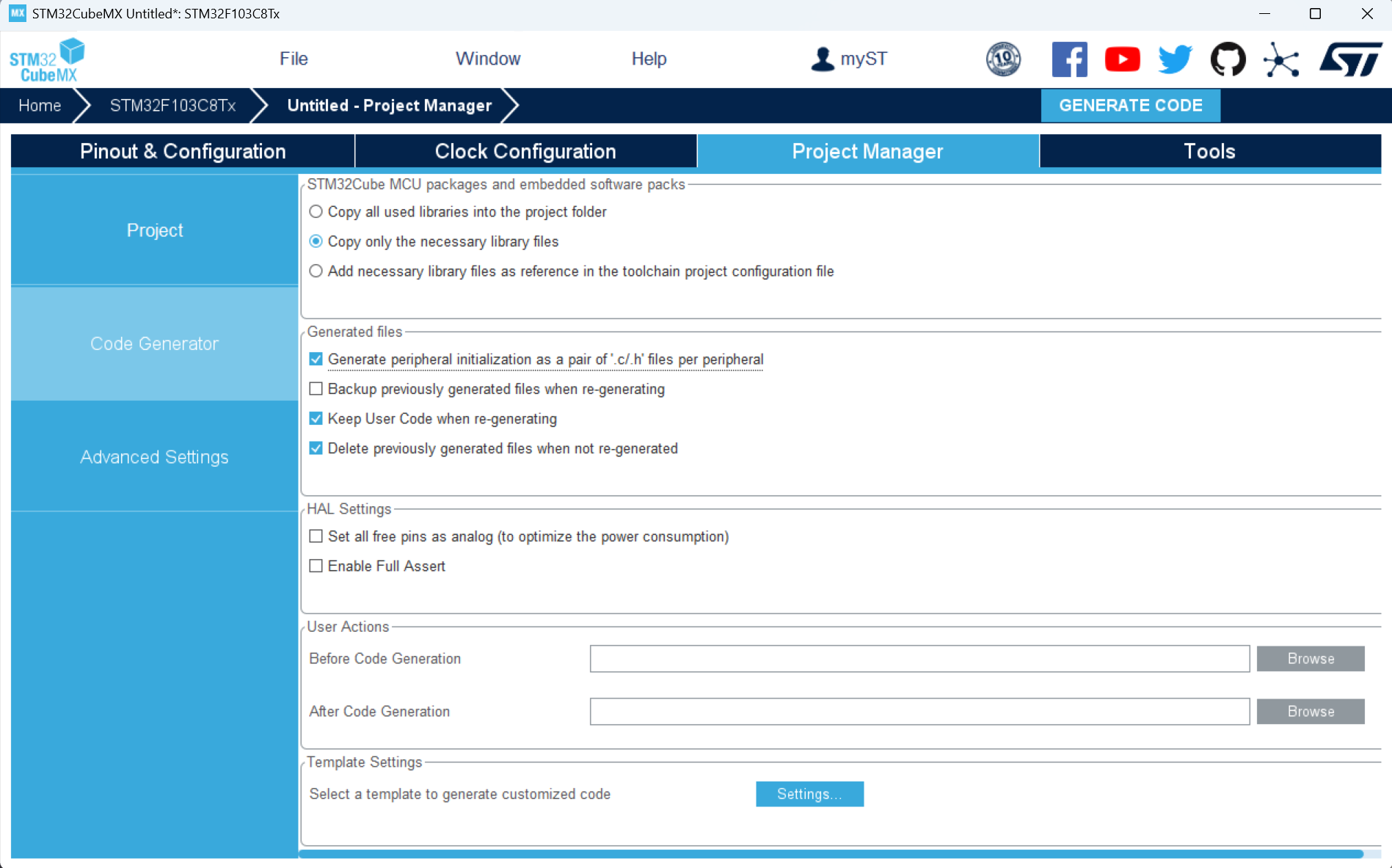Image resolution: width=1392 pixels, height=868 pixels.
Task: Switch to Clock Configuration tab
Action: coord(525,151)
